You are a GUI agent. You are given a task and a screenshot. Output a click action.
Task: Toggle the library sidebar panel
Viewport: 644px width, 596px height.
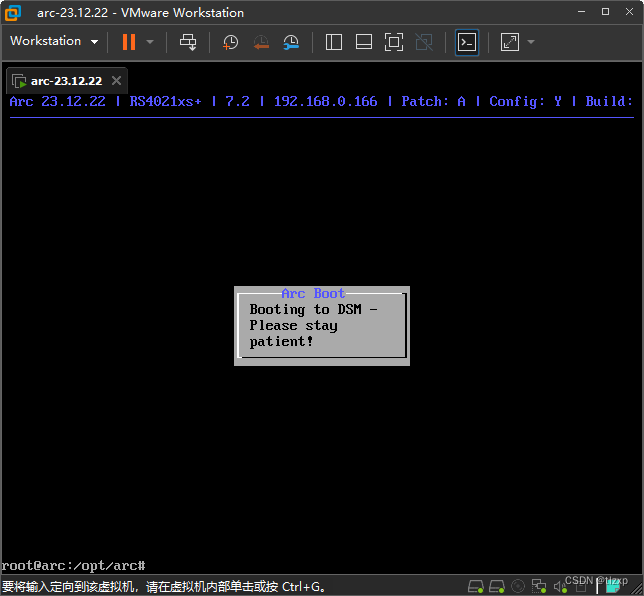(334, 42)
